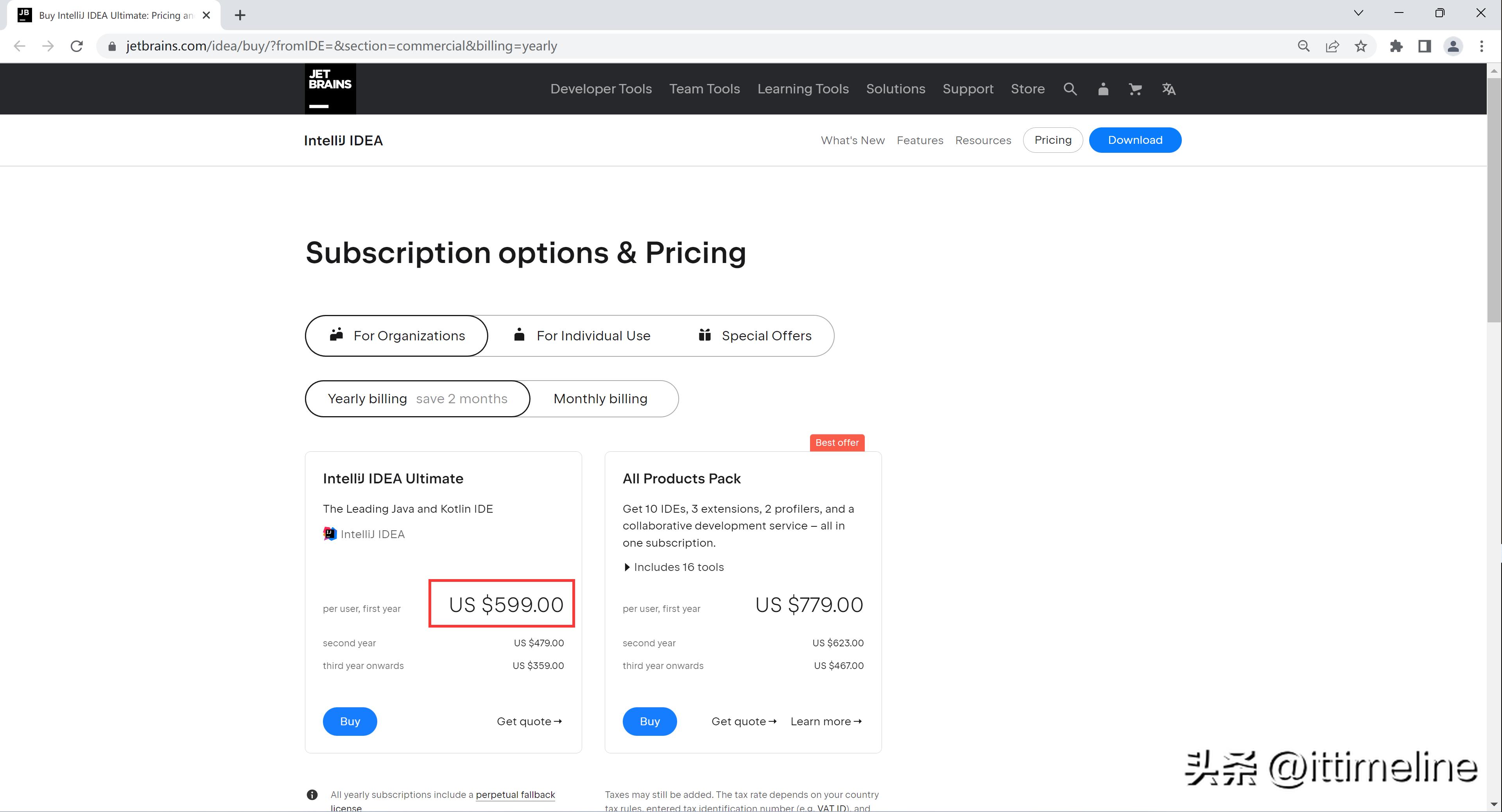
Task: Select the For Individual Use option
Action: click(582, 336)
